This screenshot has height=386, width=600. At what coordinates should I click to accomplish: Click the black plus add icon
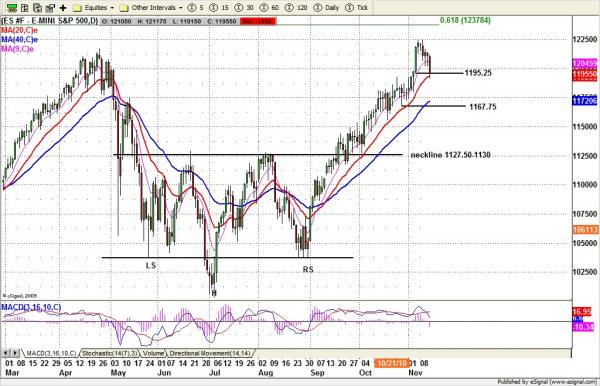tap(63, 7)
